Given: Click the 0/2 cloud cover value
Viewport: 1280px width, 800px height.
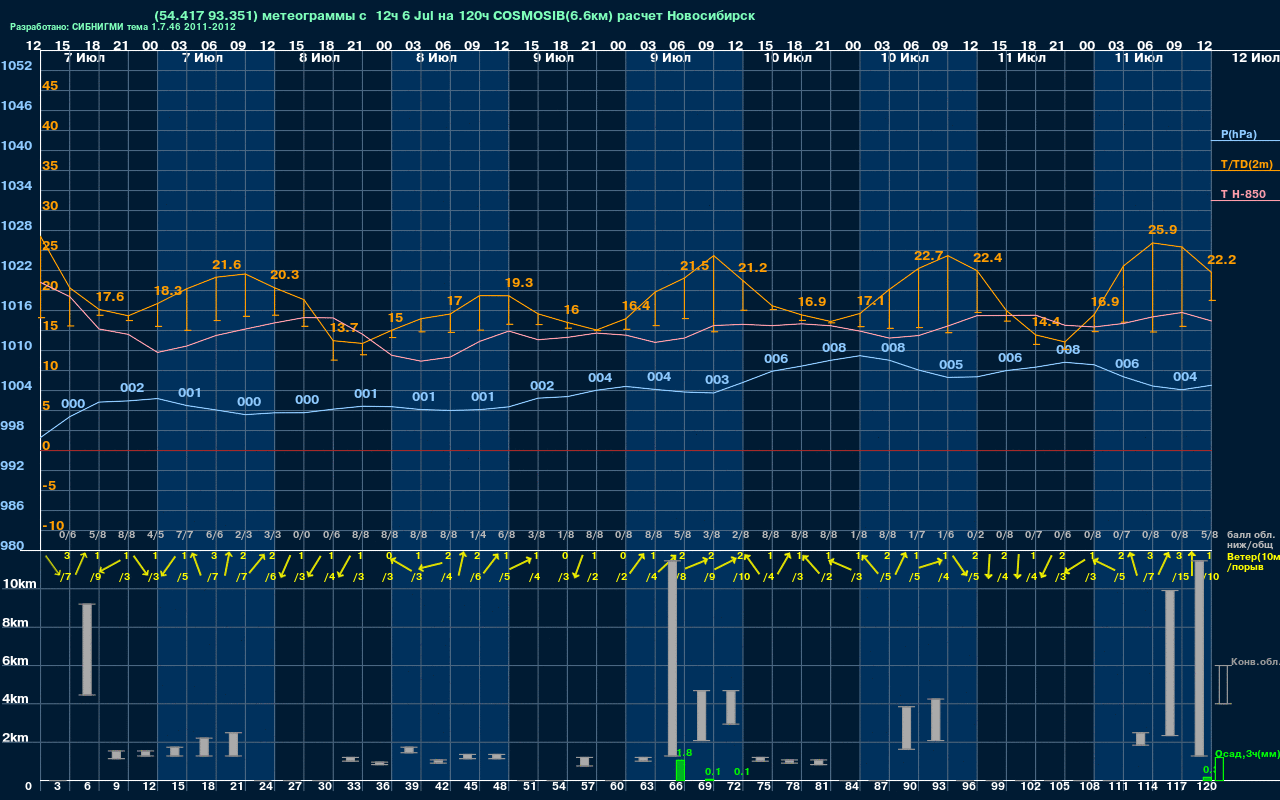Looking at the screenshot, I should [975, 535].
